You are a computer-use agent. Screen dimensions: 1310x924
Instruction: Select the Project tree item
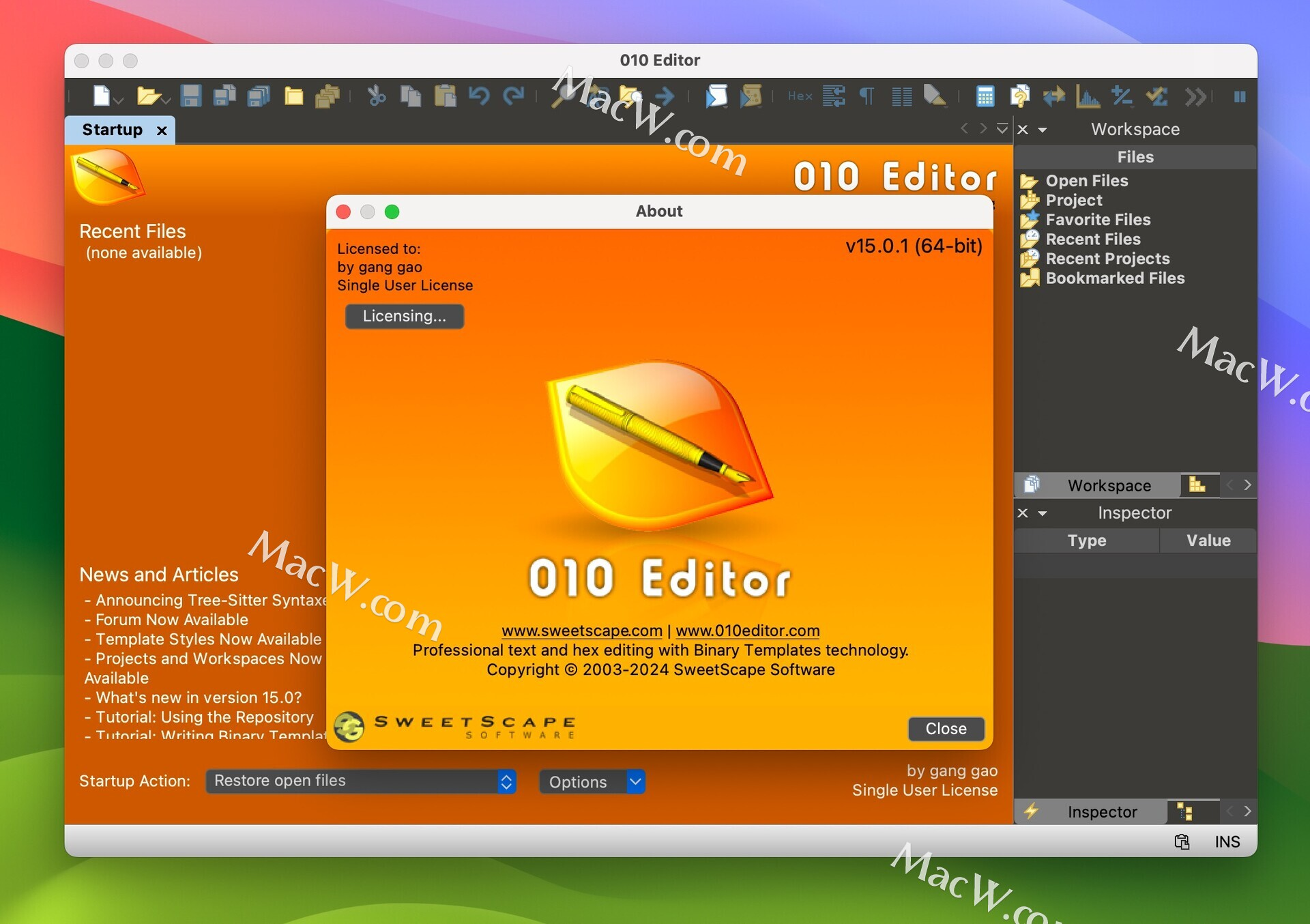1074,200
